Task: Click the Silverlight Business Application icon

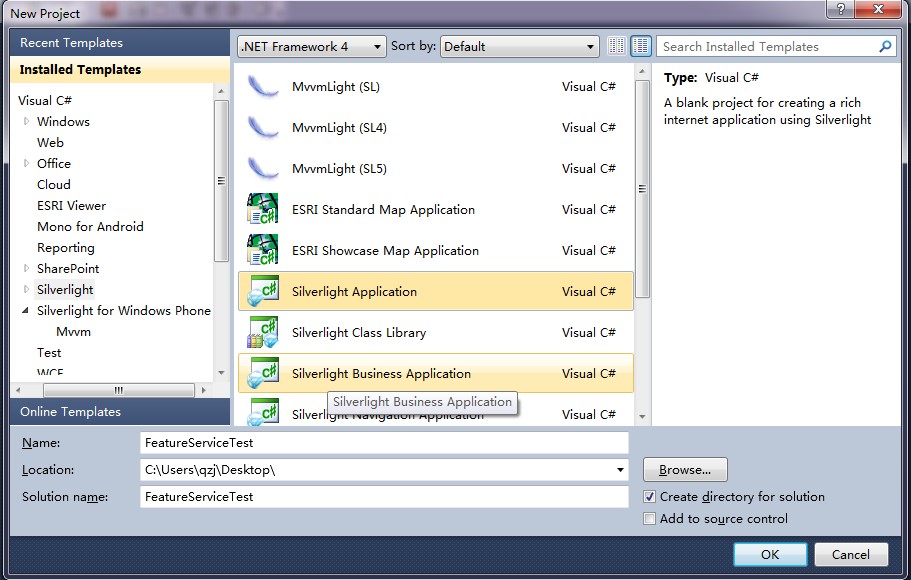Action: [x=263, y=373]
